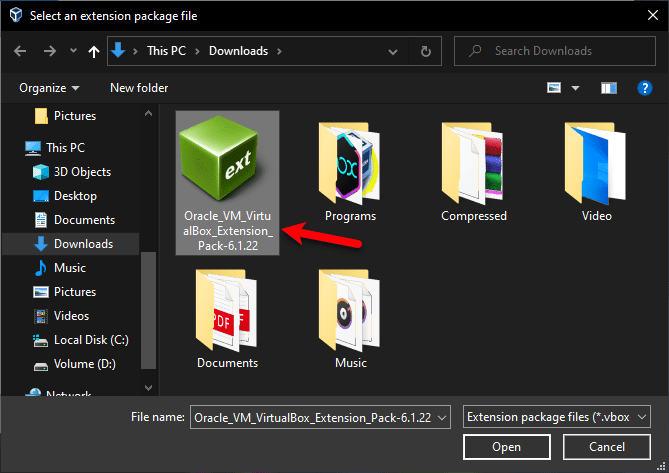Select Downloads in the sidebar
This screenshot has height=473, width=669.
[x=71, y=244]
